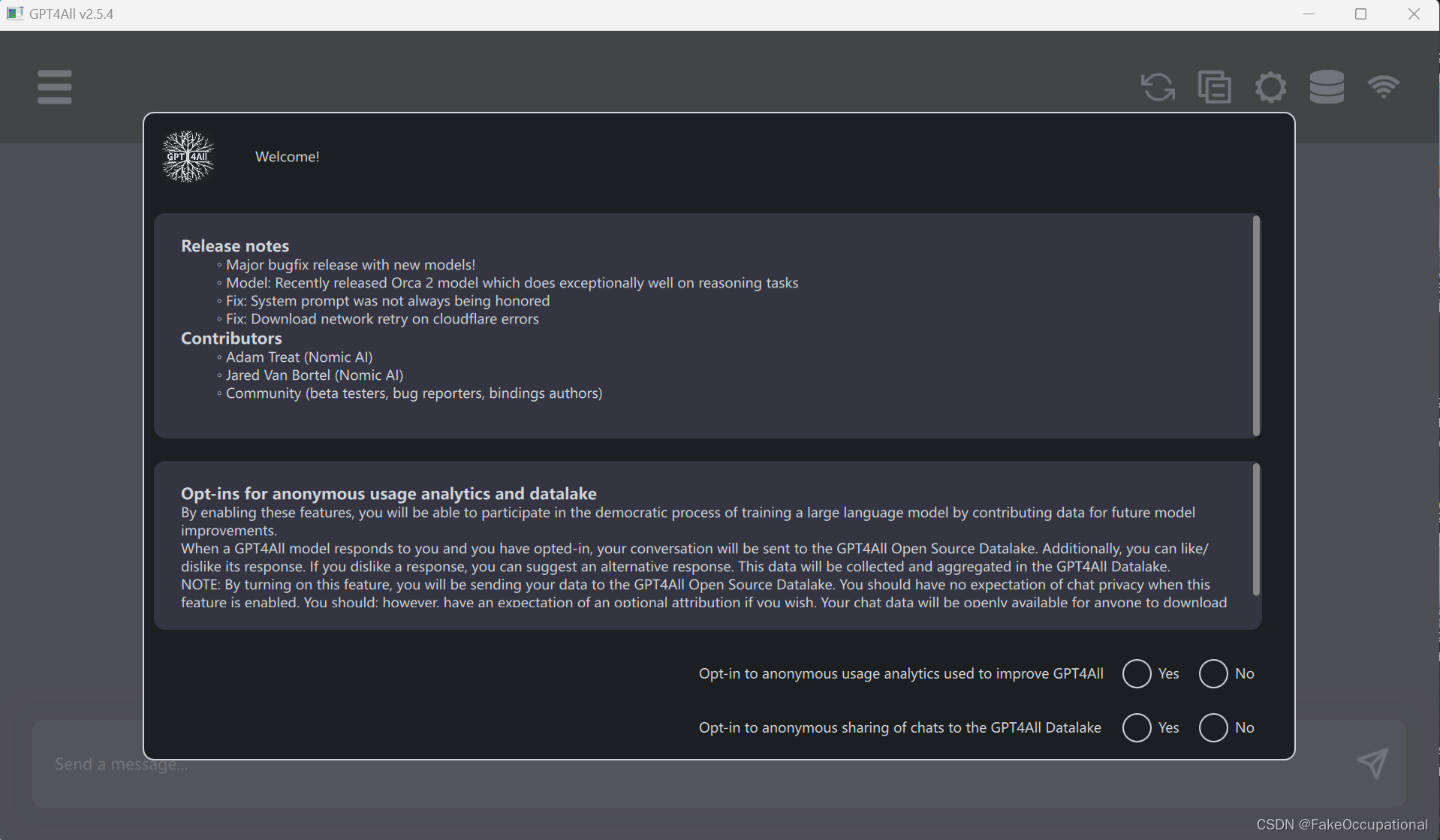1440x840 pixels.
Task: Select No for anonymous usage analytics
Action: click(1213, 673)
